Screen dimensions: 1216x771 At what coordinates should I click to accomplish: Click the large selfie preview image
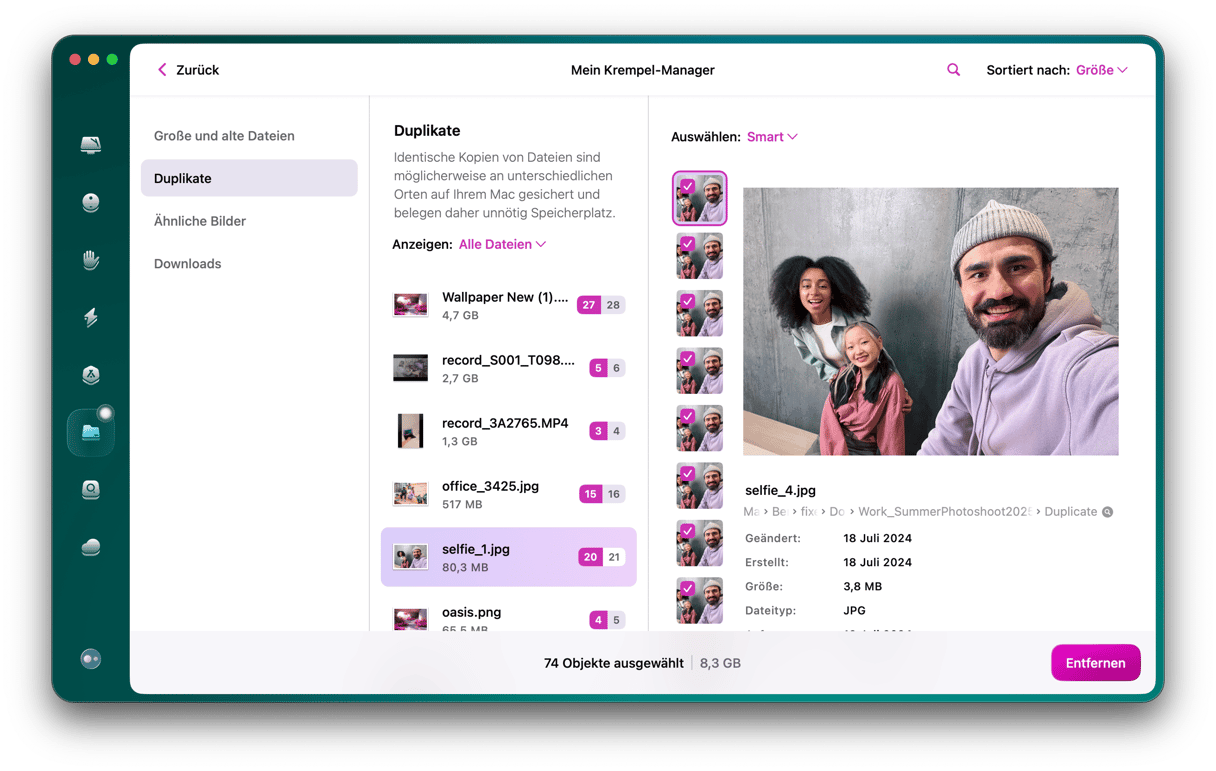[x=930, y=321]
